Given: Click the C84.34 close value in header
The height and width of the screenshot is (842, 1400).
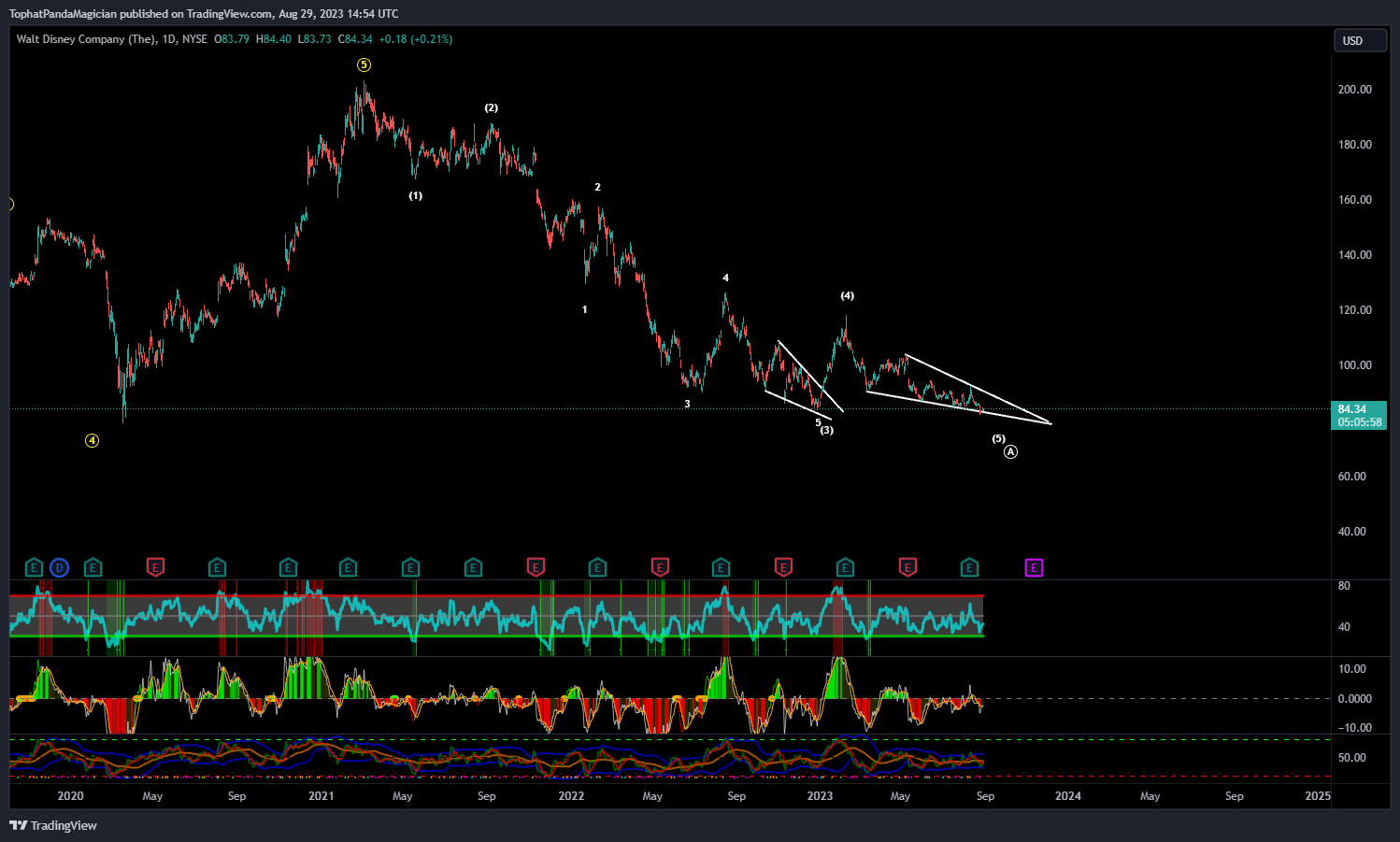Looking at the screenshot, I should tap(355, 39).
